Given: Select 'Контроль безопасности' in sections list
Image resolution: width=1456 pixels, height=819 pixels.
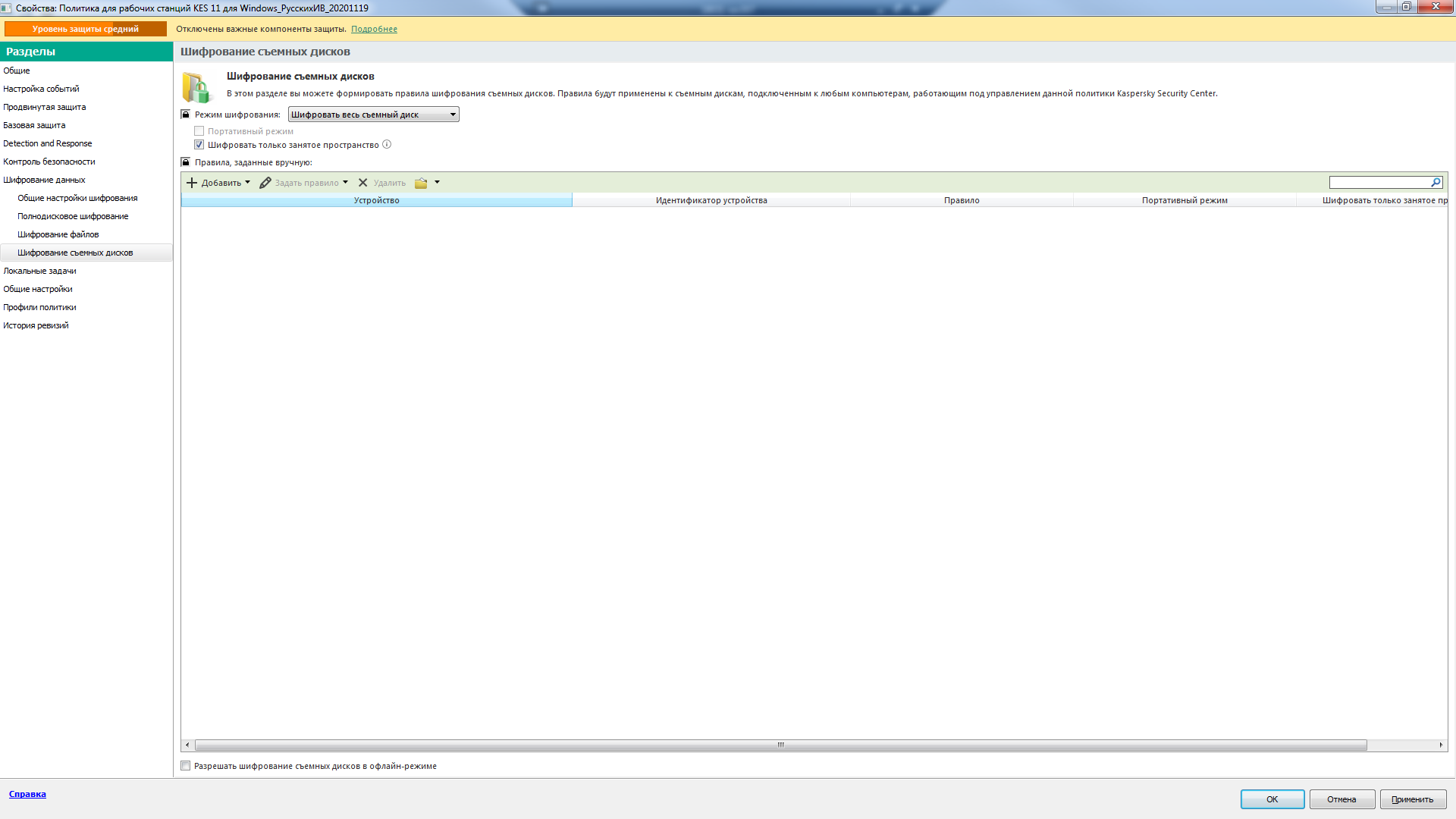Looking at the screenshot, I should 49,162.
